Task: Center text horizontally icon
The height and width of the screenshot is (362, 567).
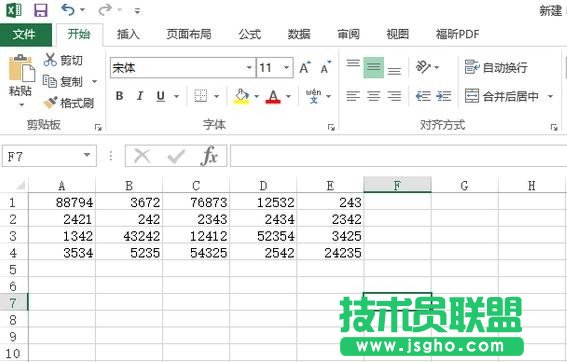Action: [374, 96]
